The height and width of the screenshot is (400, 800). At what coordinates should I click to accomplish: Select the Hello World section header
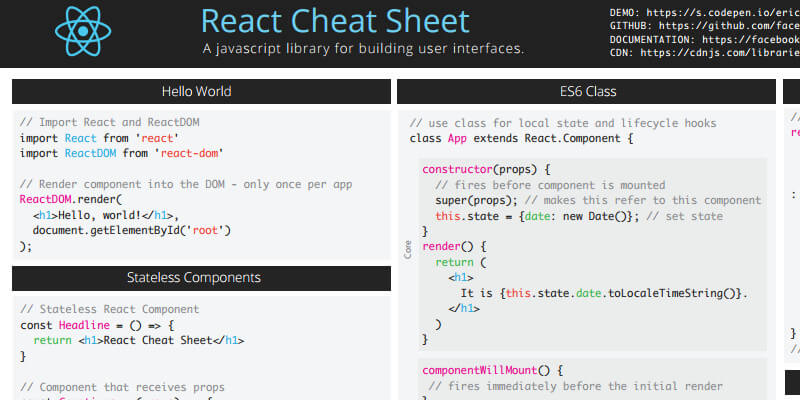(x=200, y=92)
